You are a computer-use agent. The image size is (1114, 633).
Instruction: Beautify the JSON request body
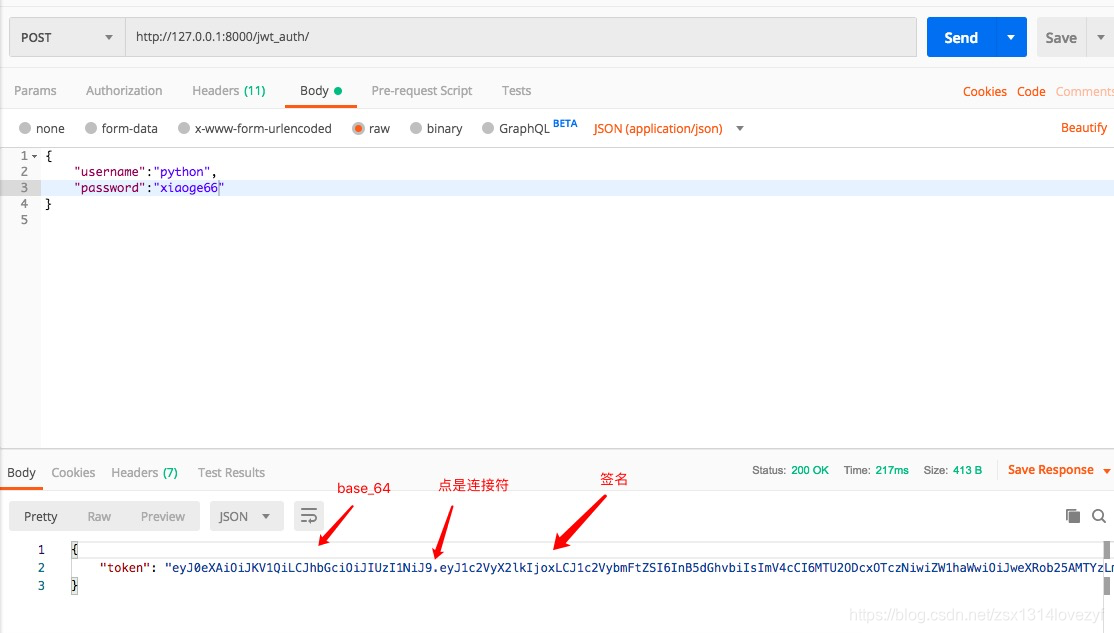[x=1083, y=127]
